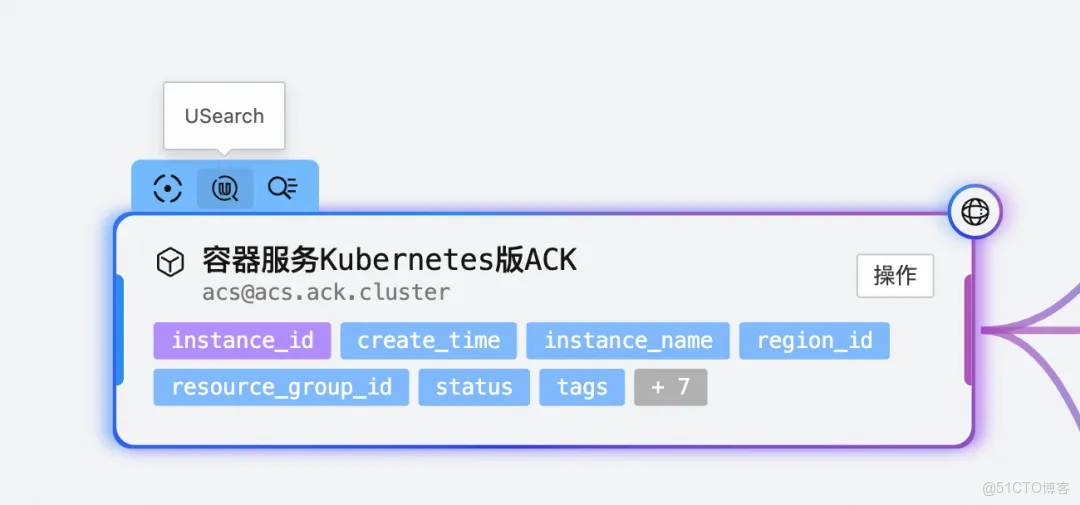
Task: Select the create_time tag
Action: click(428, 340)
